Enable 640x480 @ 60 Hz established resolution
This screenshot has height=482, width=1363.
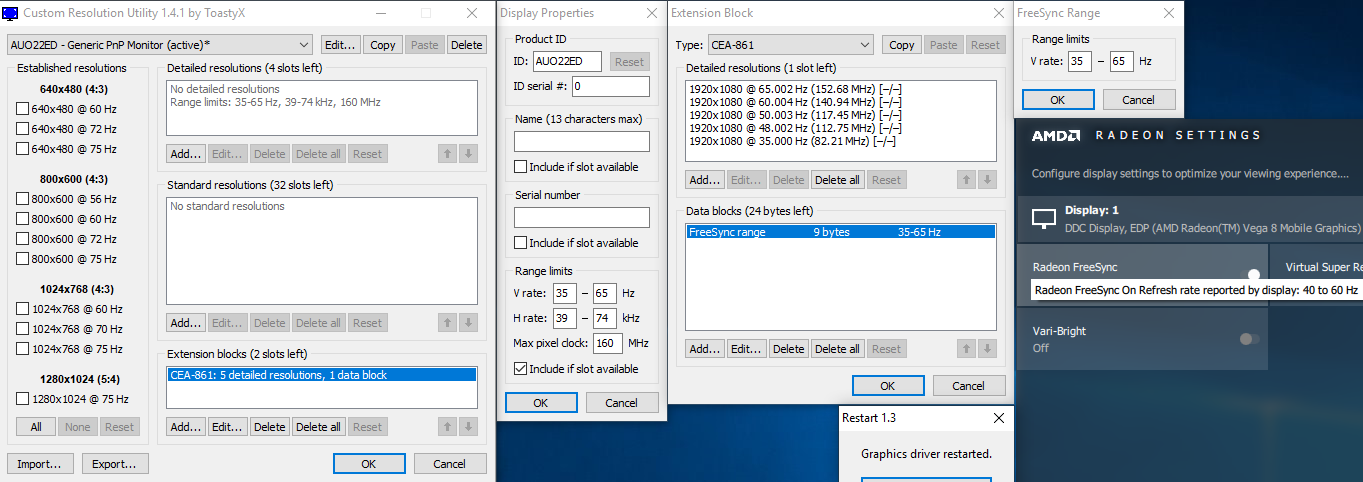pyautogui.click(x=22, y=109)
